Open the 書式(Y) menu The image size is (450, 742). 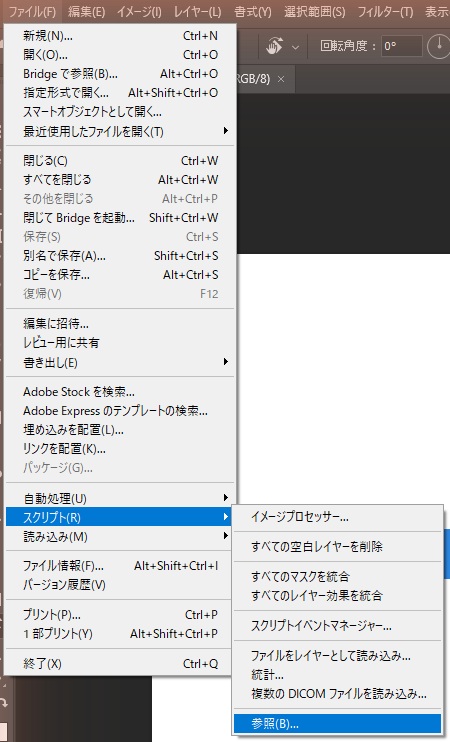pyautogui.click(x=253, y=11)
